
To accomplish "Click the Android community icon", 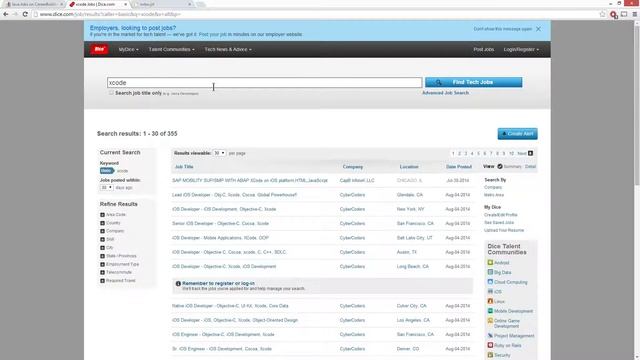I will point(490,262).
